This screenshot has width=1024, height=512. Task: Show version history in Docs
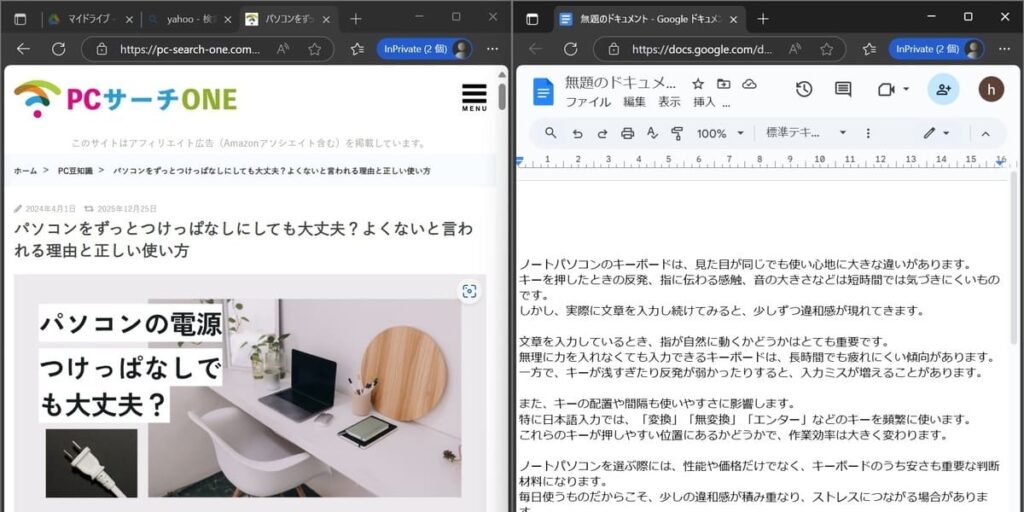point(804,89)
